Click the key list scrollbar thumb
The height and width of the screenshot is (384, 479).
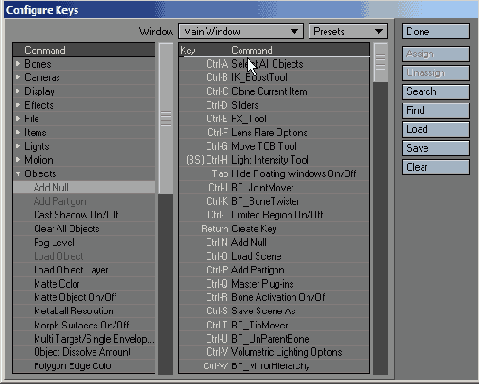pos(380,62)
